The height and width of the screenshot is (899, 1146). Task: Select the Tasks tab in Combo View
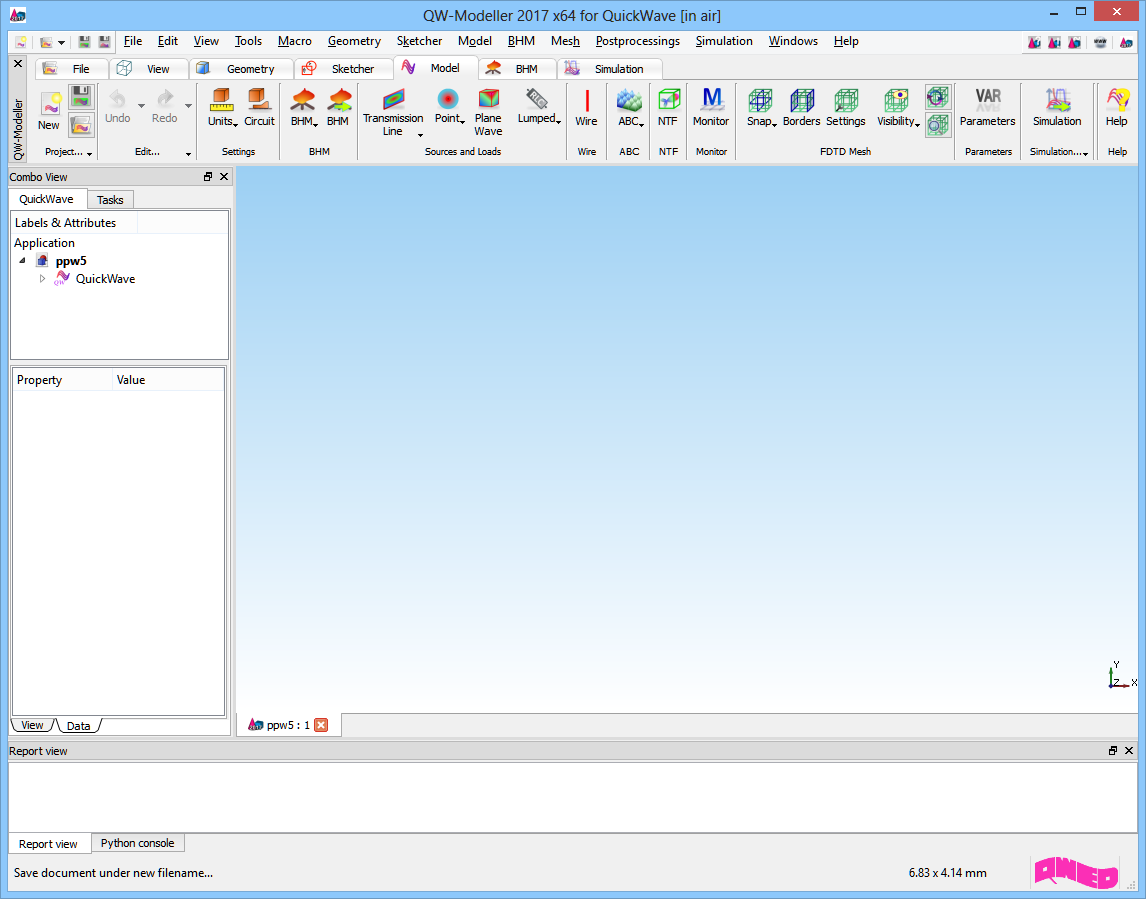coord(110,200)
